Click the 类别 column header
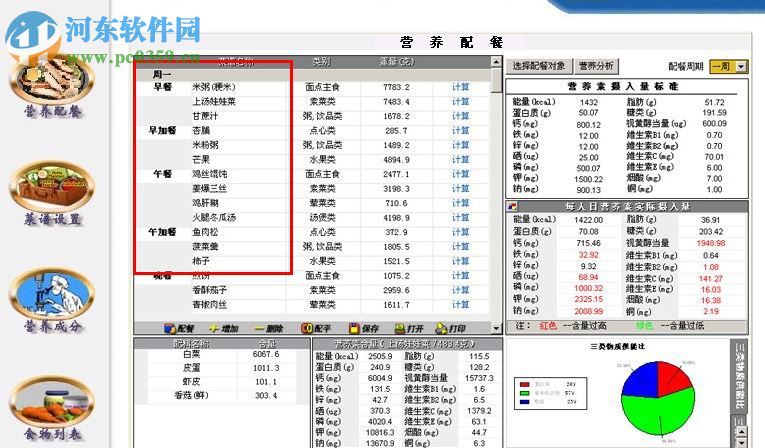 pos(322,62)
